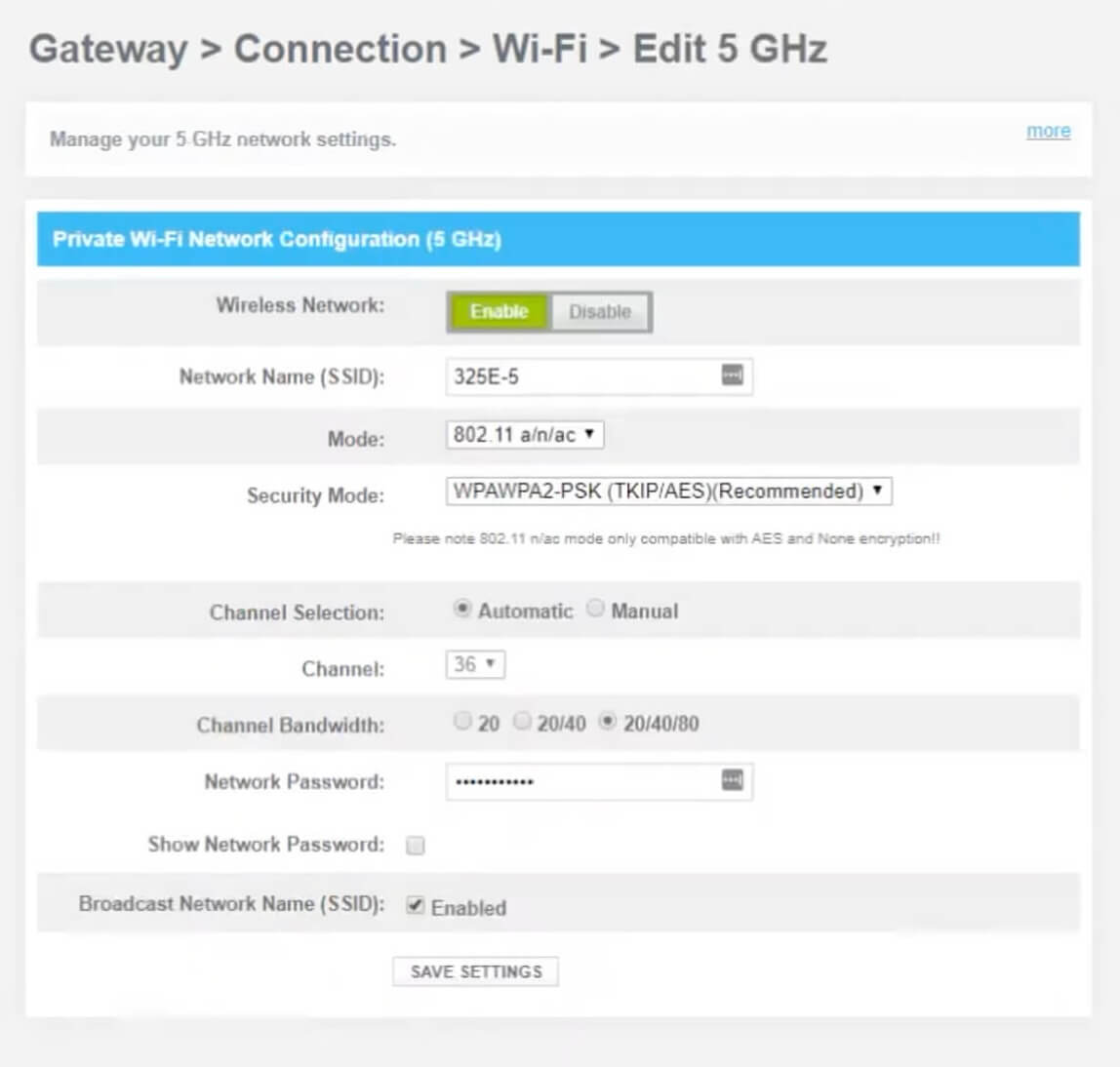Click Wi-Fi in the breadcrumb heading

tap(540, 49)
